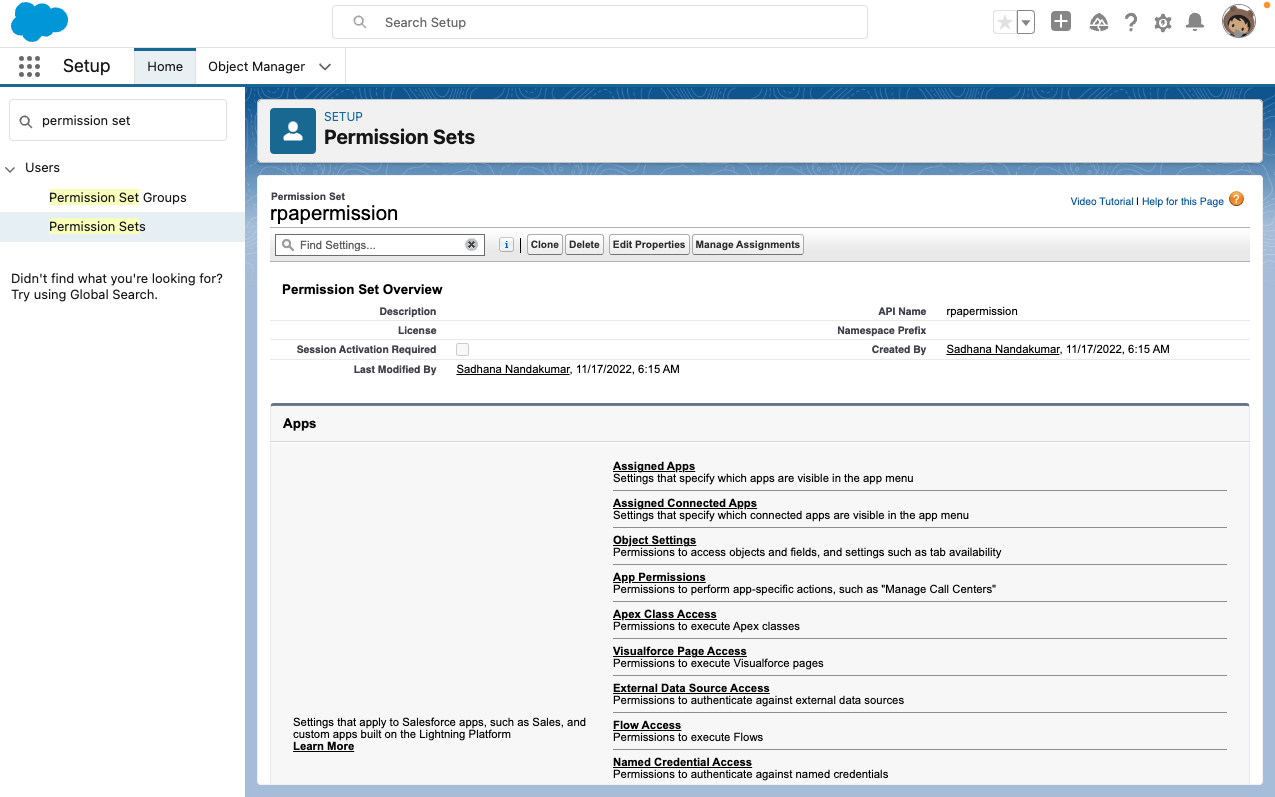Open the Assigned Apps settings link

tap(654, 466)
